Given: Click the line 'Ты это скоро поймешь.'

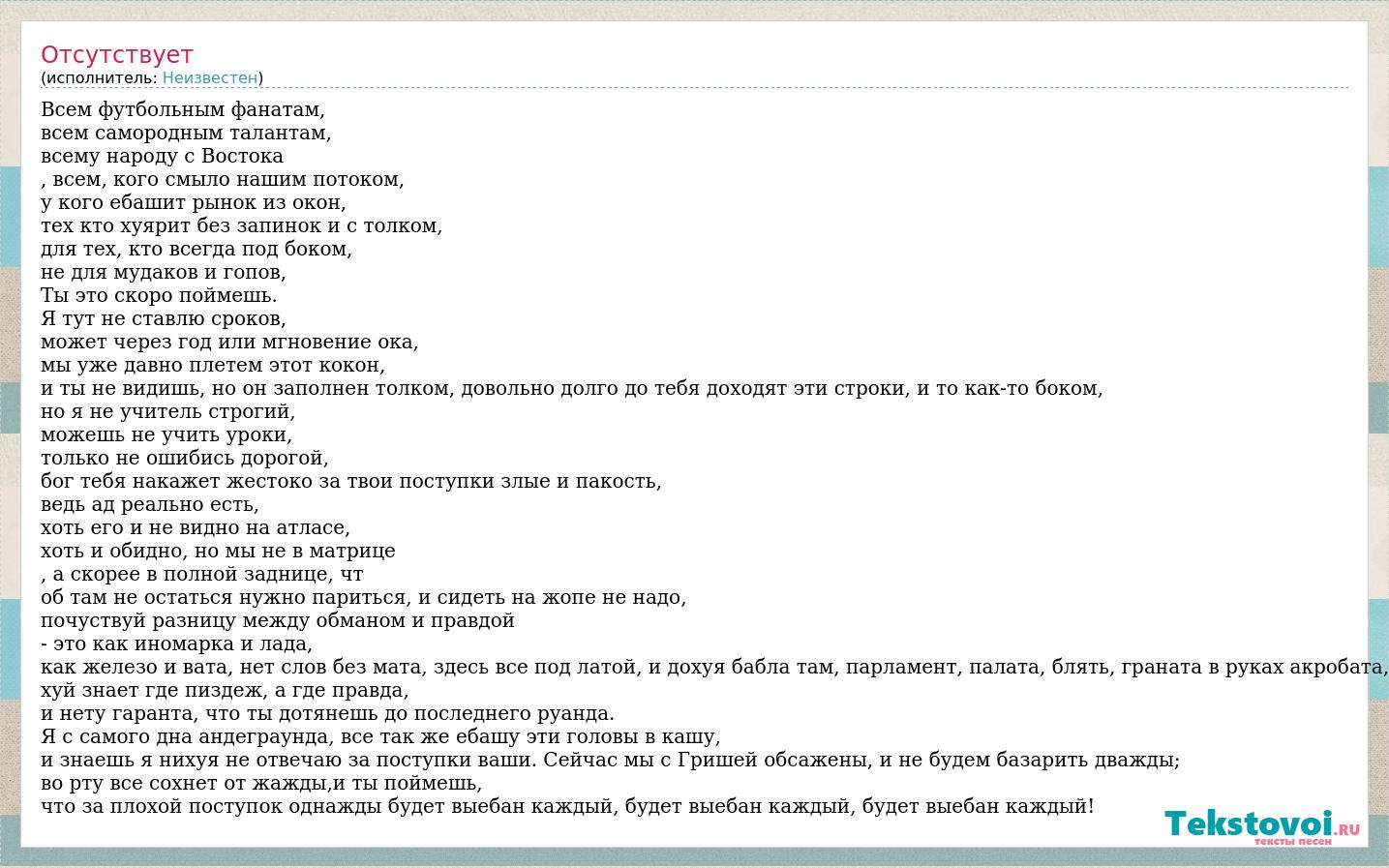Looking at the screenshot, I should click(159, 295).
